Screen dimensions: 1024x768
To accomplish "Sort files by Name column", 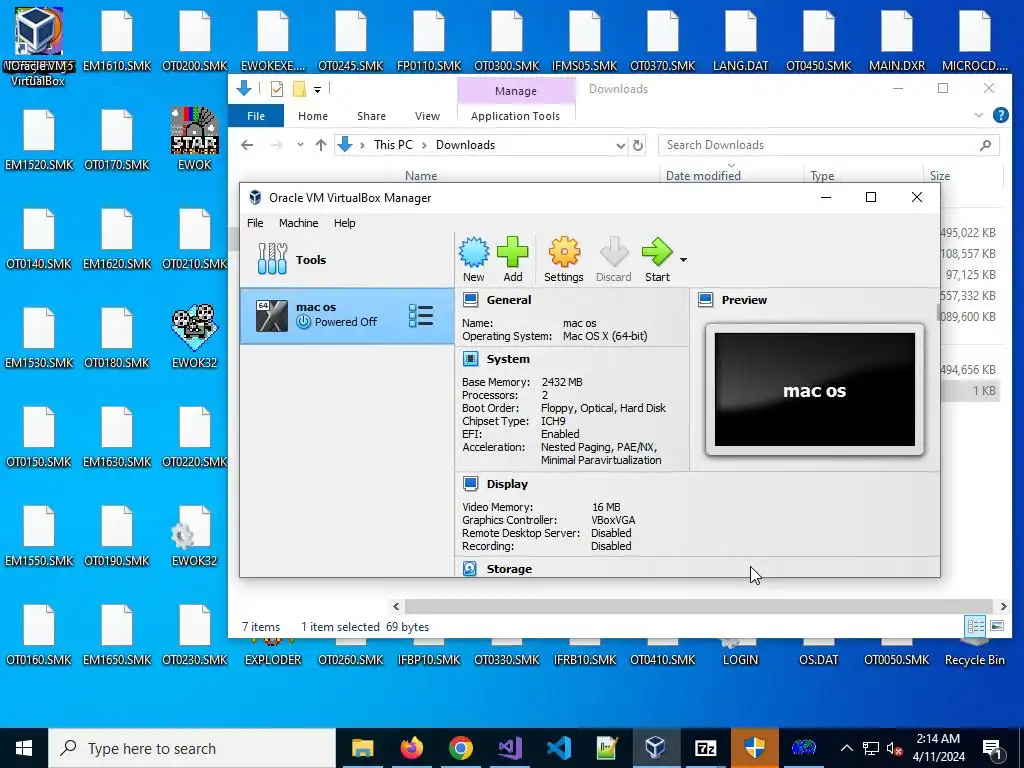I will pos(421,176).
